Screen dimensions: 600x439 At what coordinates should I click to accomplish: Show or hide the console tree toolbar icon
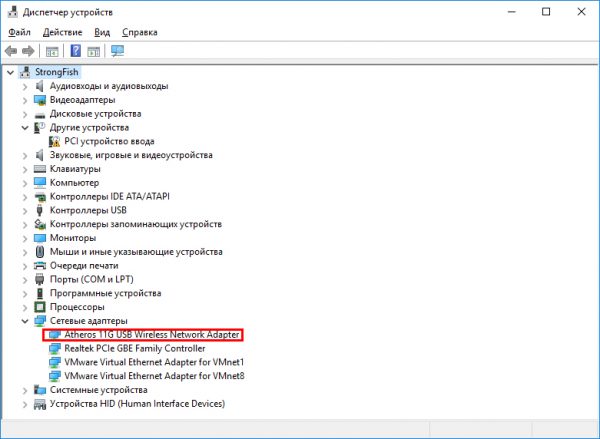click(x=52, y=51)
